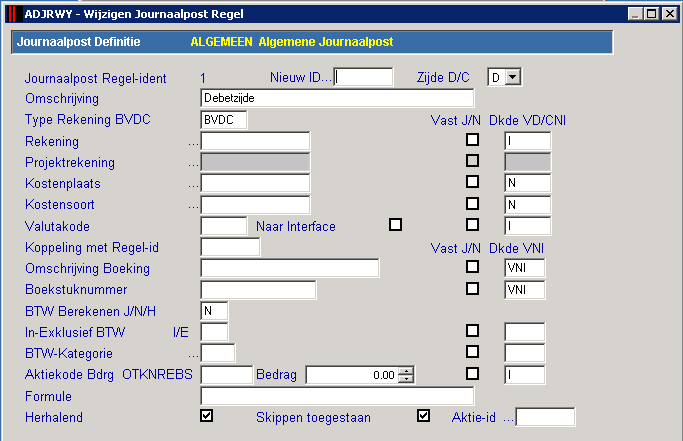
Task: Click the Boekstuknummer input field
Action: (x=258, y=290)
